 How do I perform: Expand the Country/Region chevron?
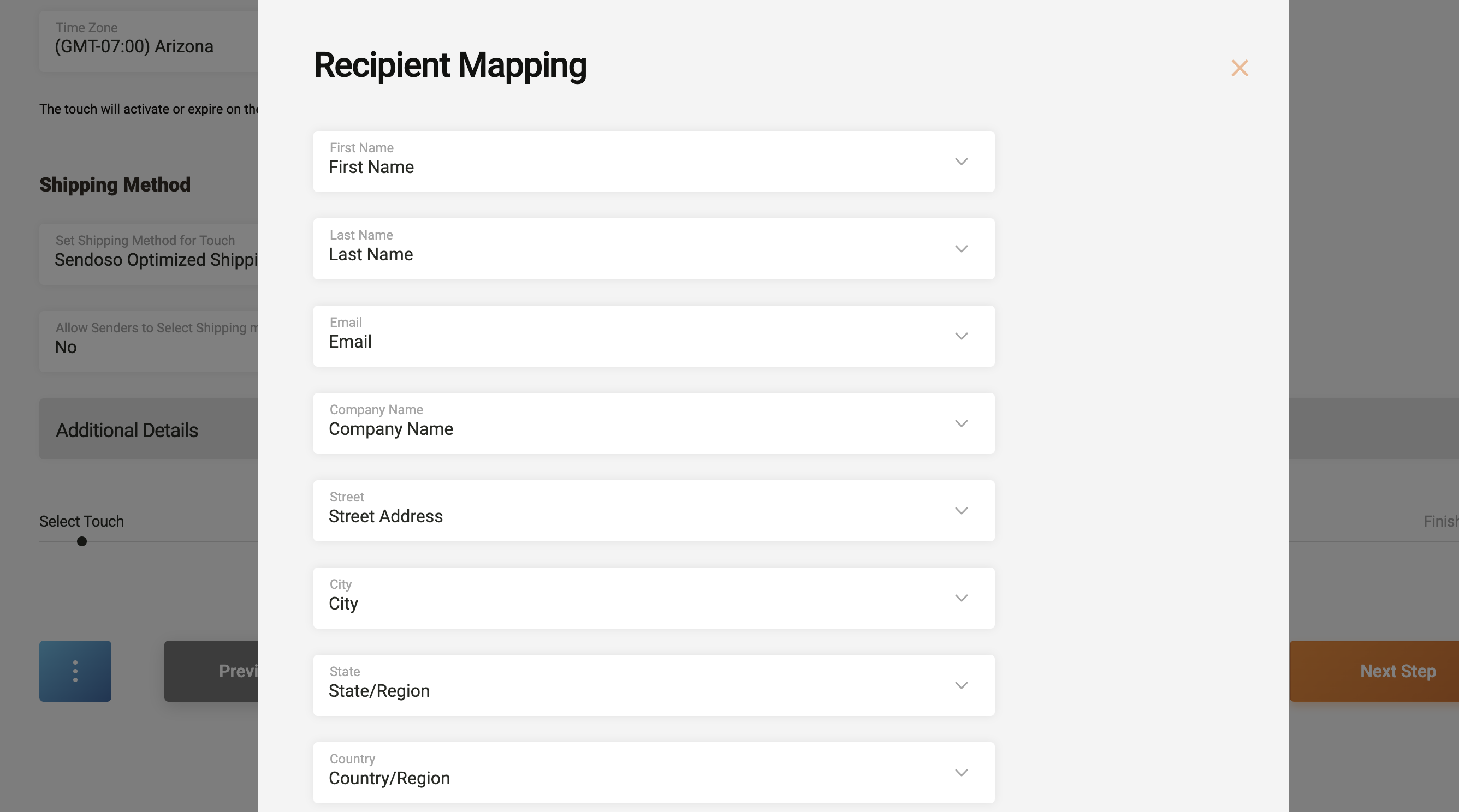pyautogui.click(x=961, y=772)
